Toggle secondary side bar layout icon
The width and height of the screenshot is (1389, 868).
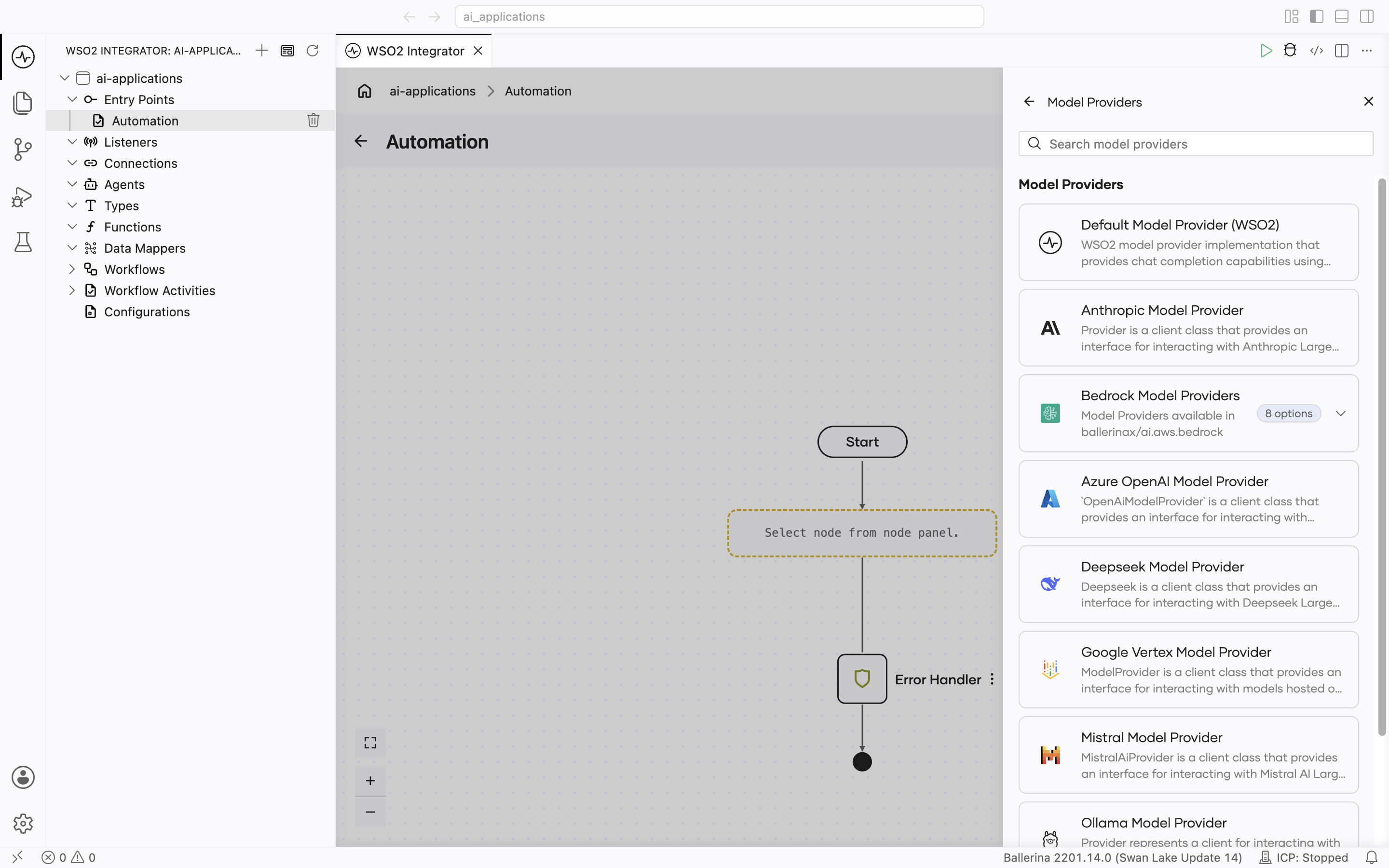pyautogui.click(x=1367, y=17)
